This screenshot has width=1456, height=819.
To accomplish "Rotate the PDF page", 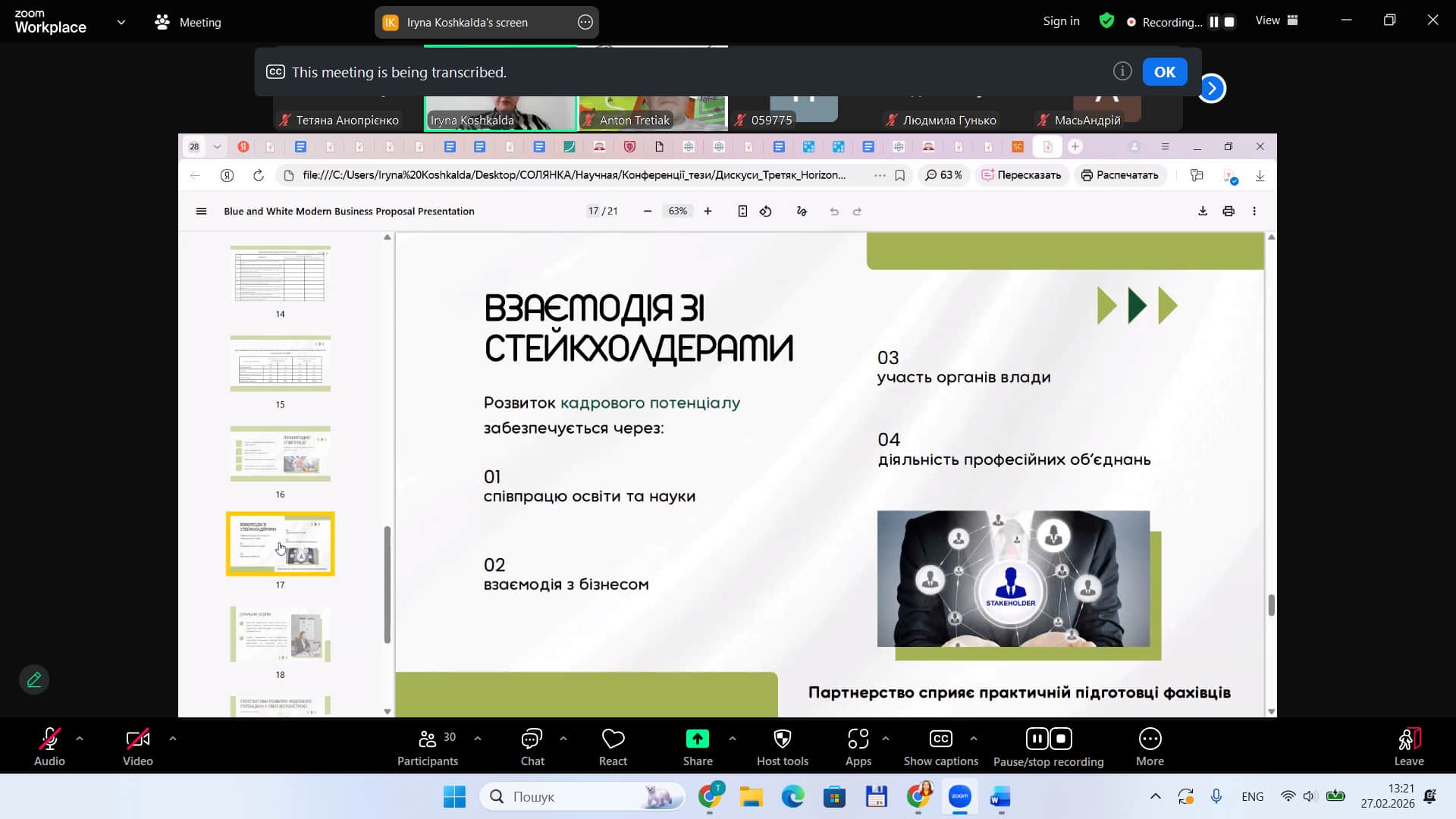I will tap(766, 212).
